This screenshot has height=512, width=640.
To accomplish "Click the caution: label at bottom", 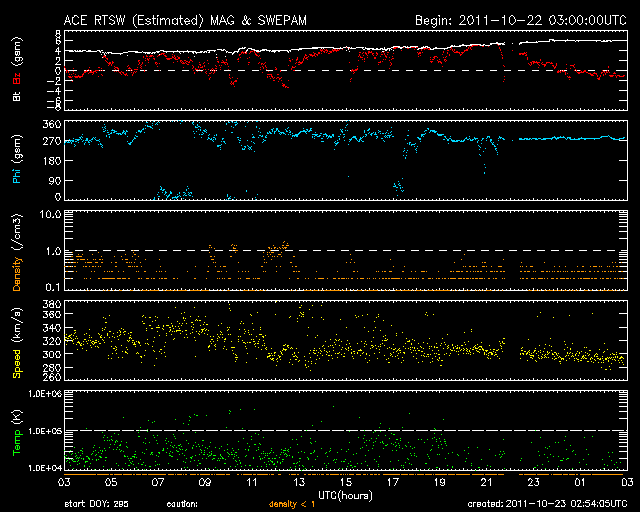I will [x=183, y=504].
